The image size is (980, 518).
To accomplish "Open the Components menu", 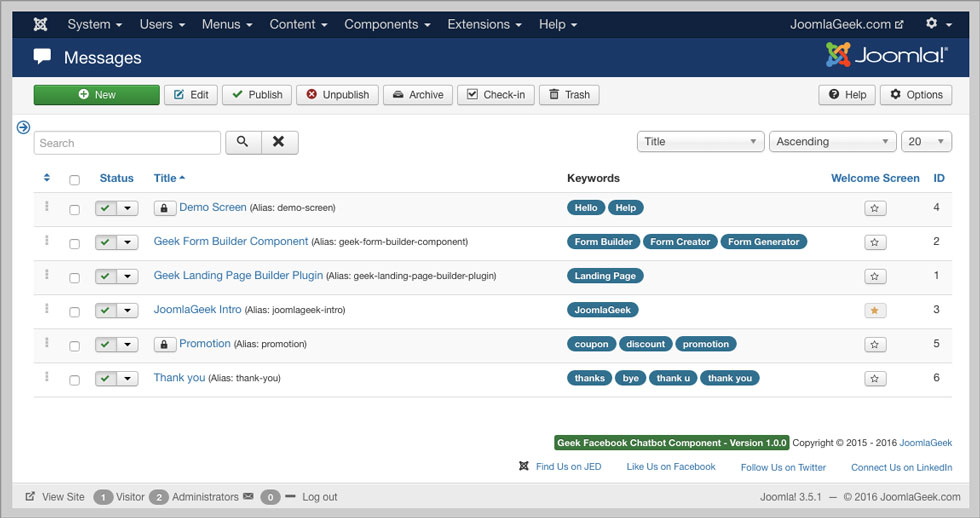I will pos(387,24).
